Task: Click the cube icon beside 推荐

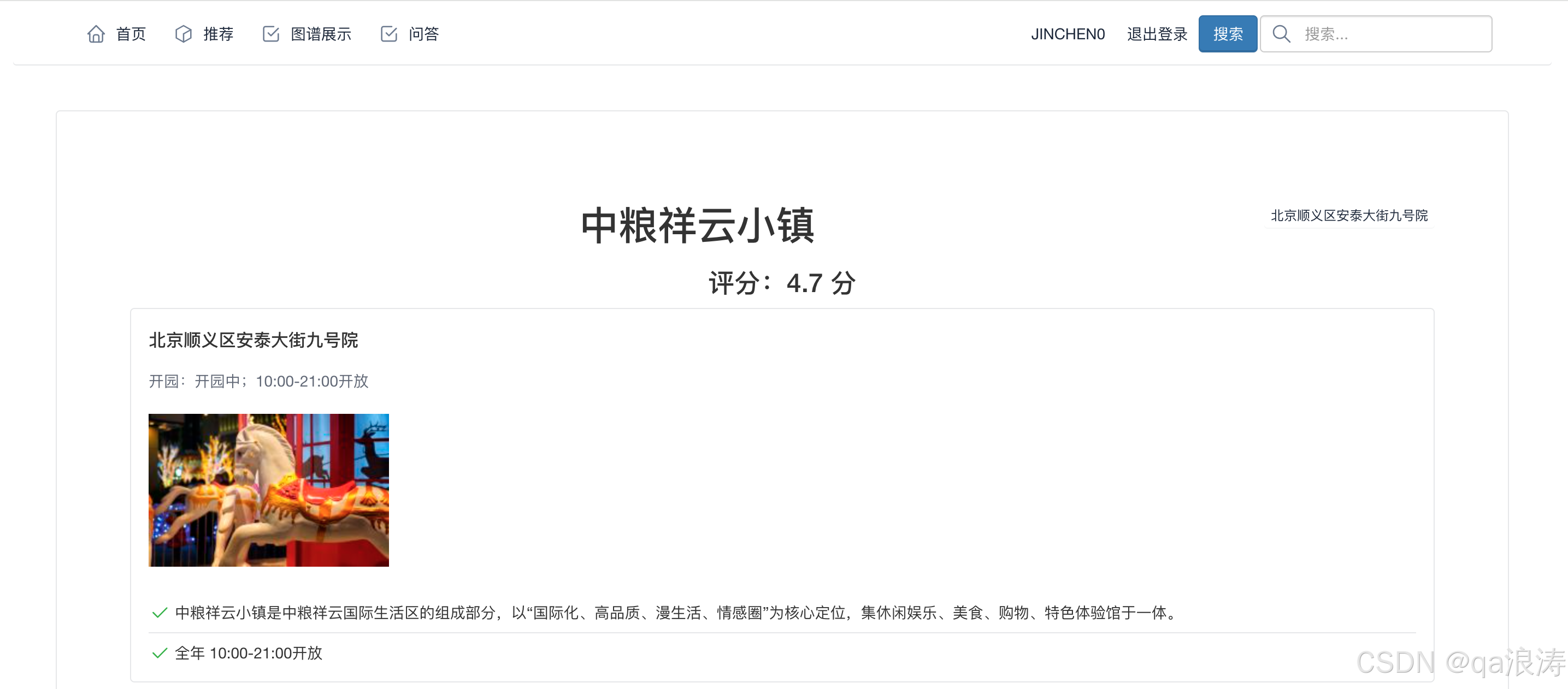Action: pyautogui.click(x=183, y=34)
